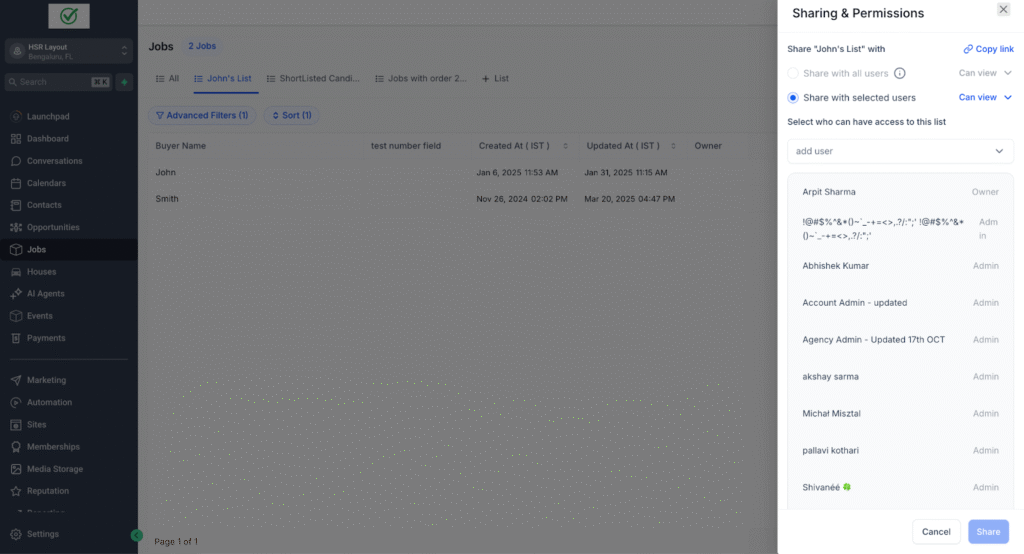Open the add user dropdown
Image resolution: width=1024 pixels, height=554 pixels.
pos(900,151)
